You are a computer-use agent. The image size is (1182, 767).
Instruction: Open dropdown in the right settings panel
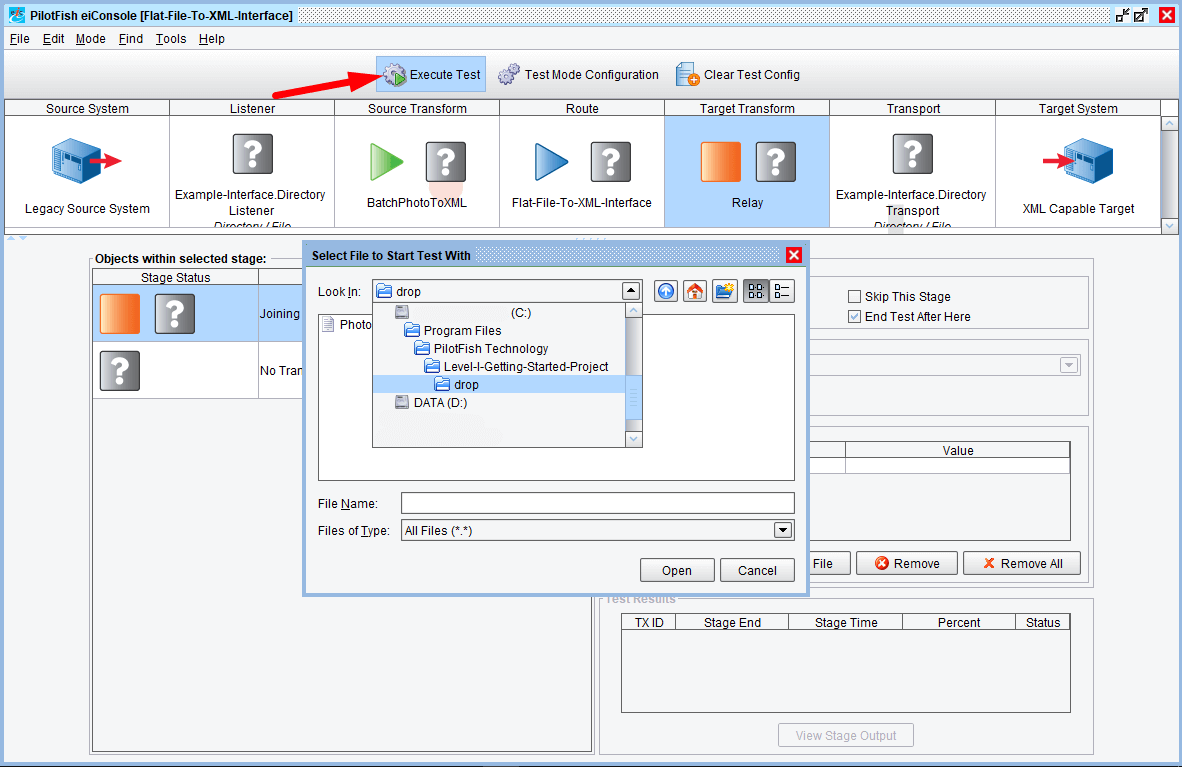pos(1069,365)
